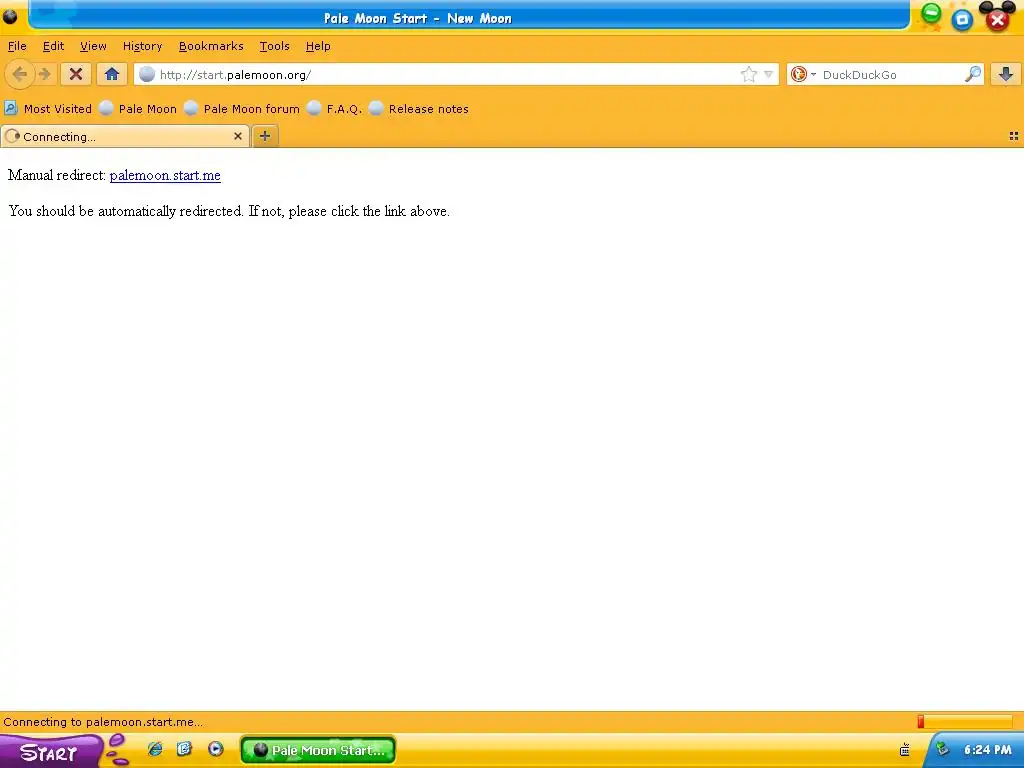Click the 6:24 PM clock
The height and width of the screenshot is (768, 1024).
pos(987,750)
